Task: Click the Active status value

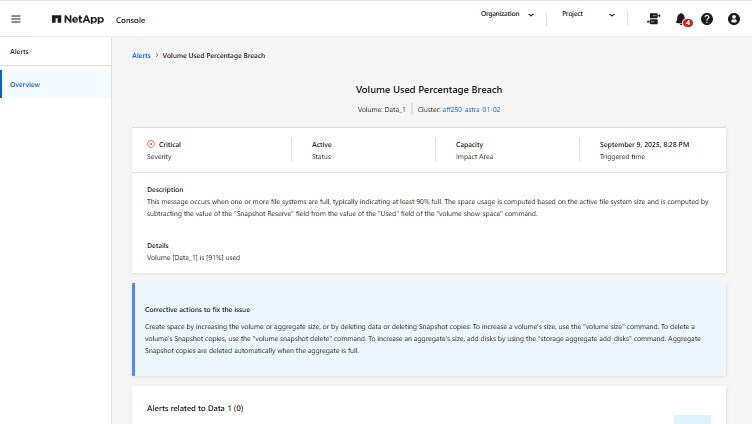Action: 321,144
